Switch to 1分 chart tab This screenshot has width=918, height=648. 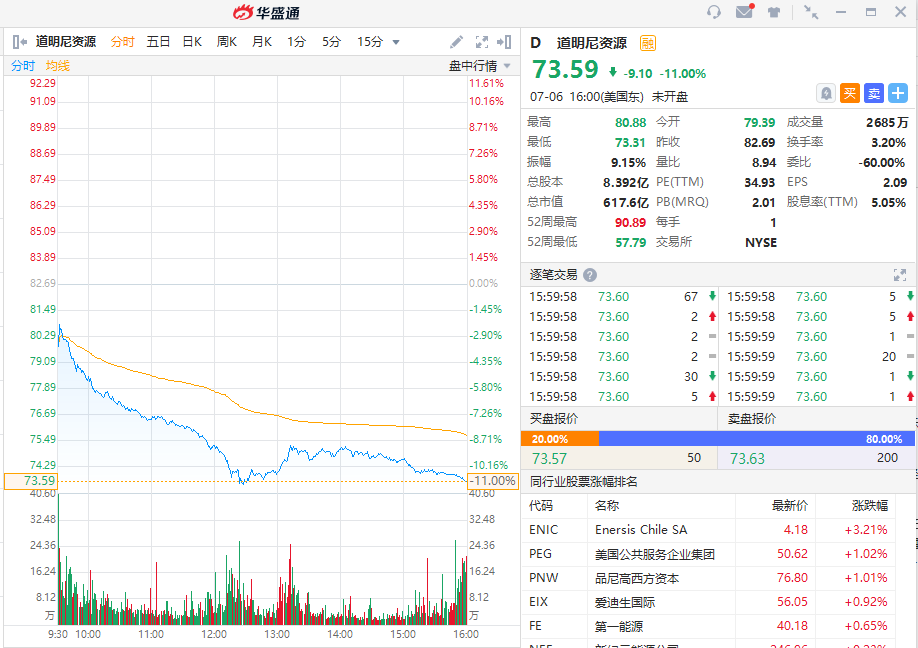pyautogui.click(x=296, y=42)
